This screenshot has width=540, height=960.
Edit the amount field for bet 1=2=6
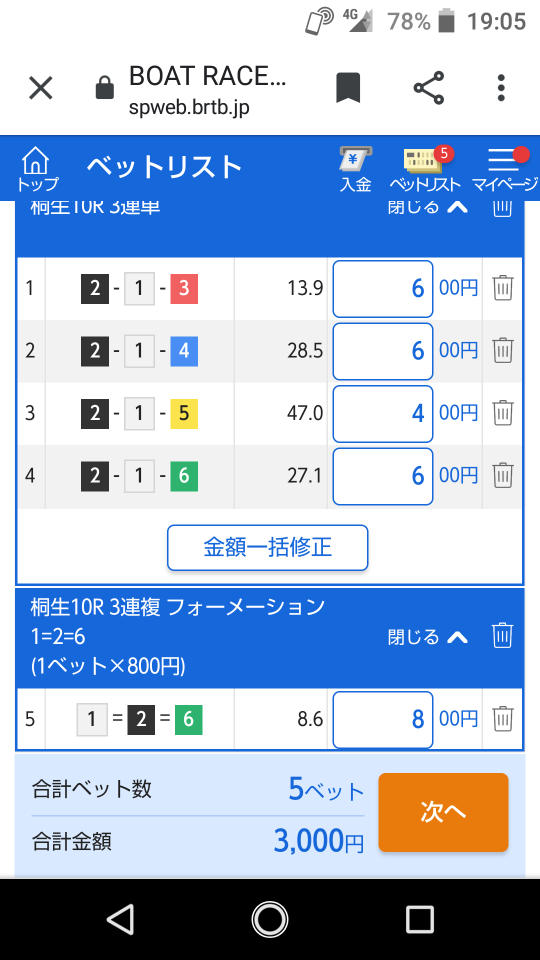[383, 719]
